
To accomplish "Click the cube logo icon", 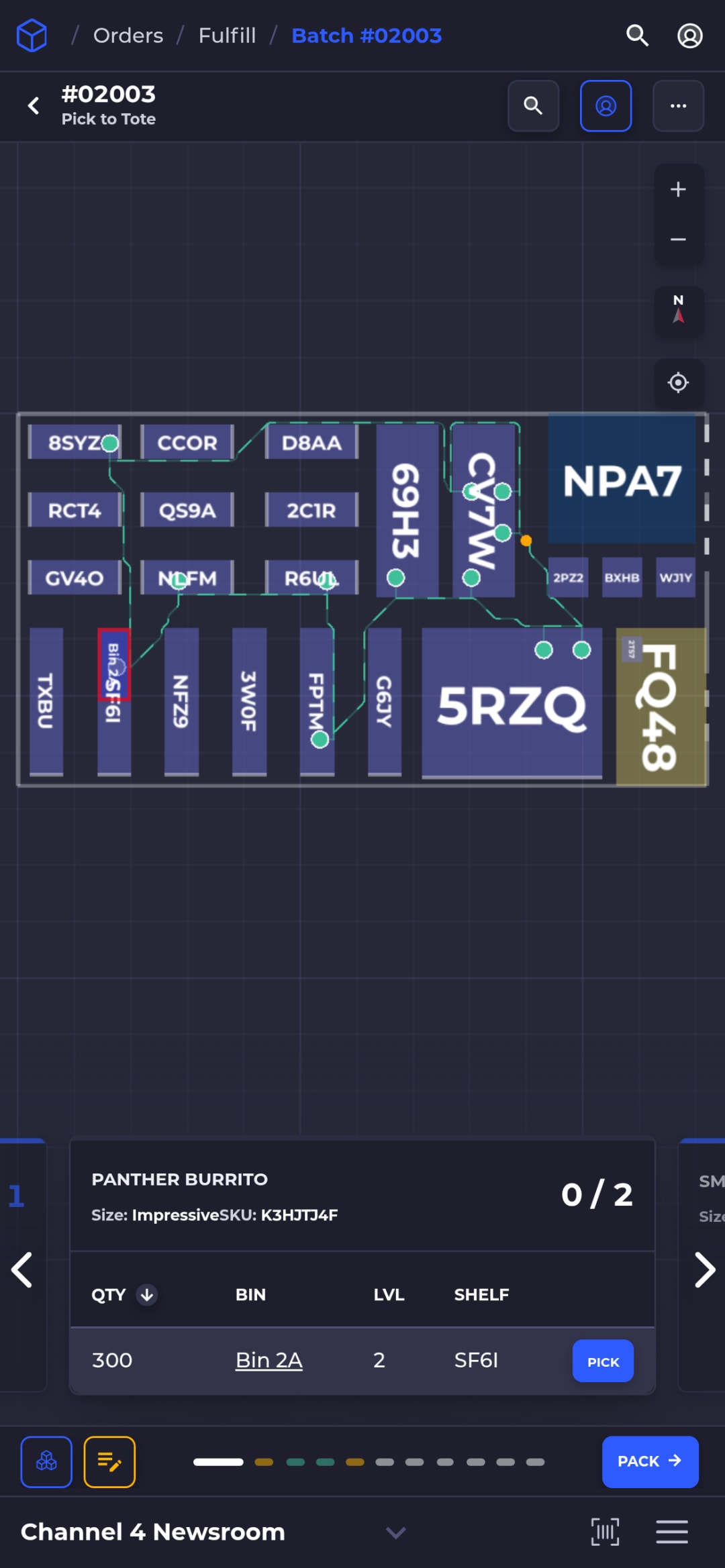I will click(x=32, y=36).
